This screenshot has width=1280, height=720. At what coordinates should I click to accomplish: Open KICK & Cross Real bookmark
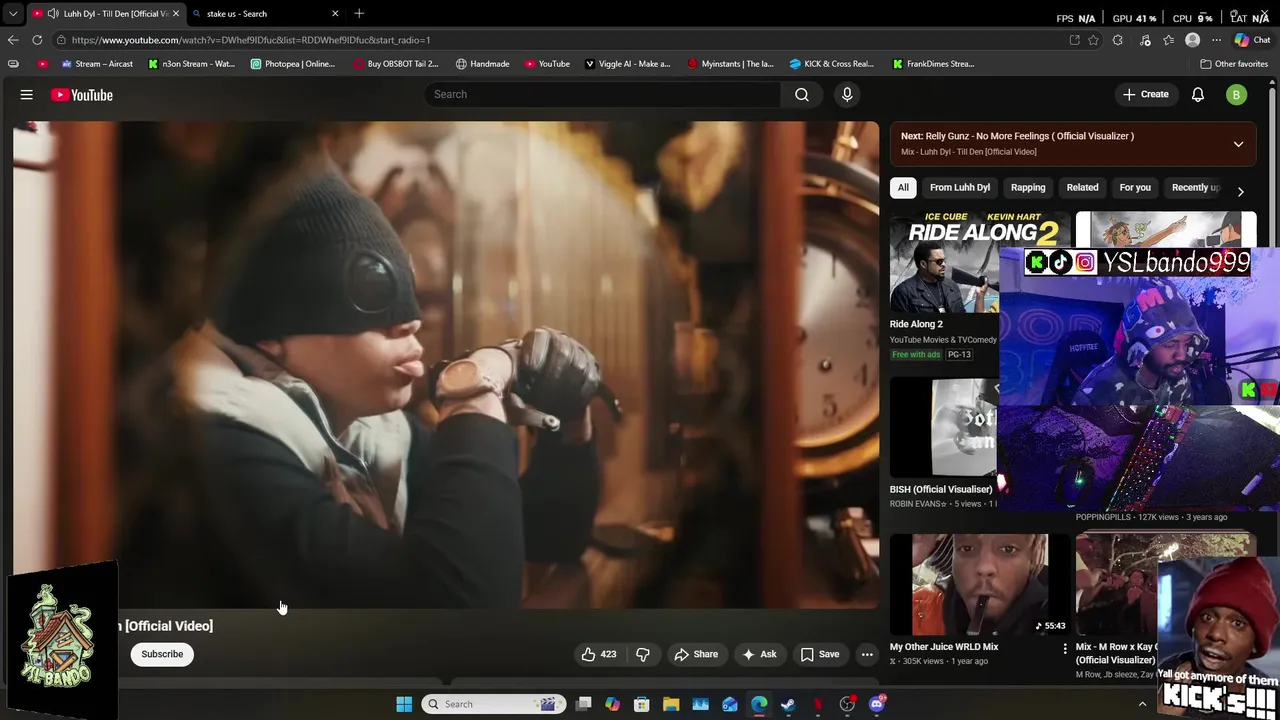point(832,64)
